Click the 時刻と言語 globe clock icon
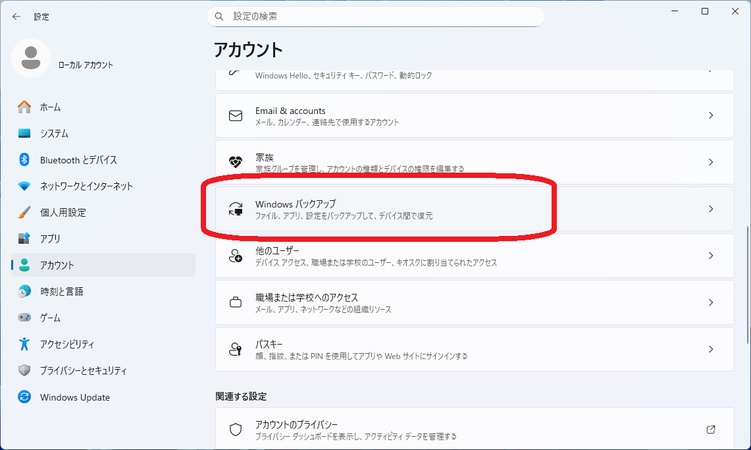This screenshot has width=751, height=450. tap(24, 291)
